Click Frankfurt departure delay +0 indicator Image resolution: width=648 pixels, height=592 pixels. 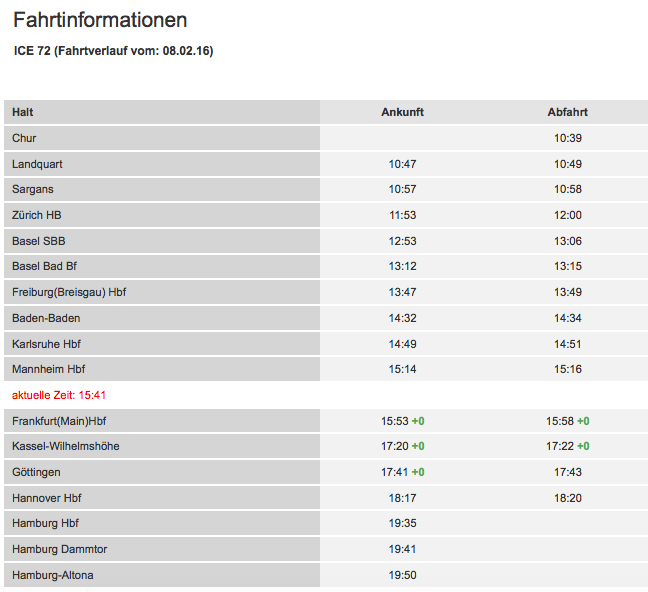pyautogui.click(x=583, y=421)
